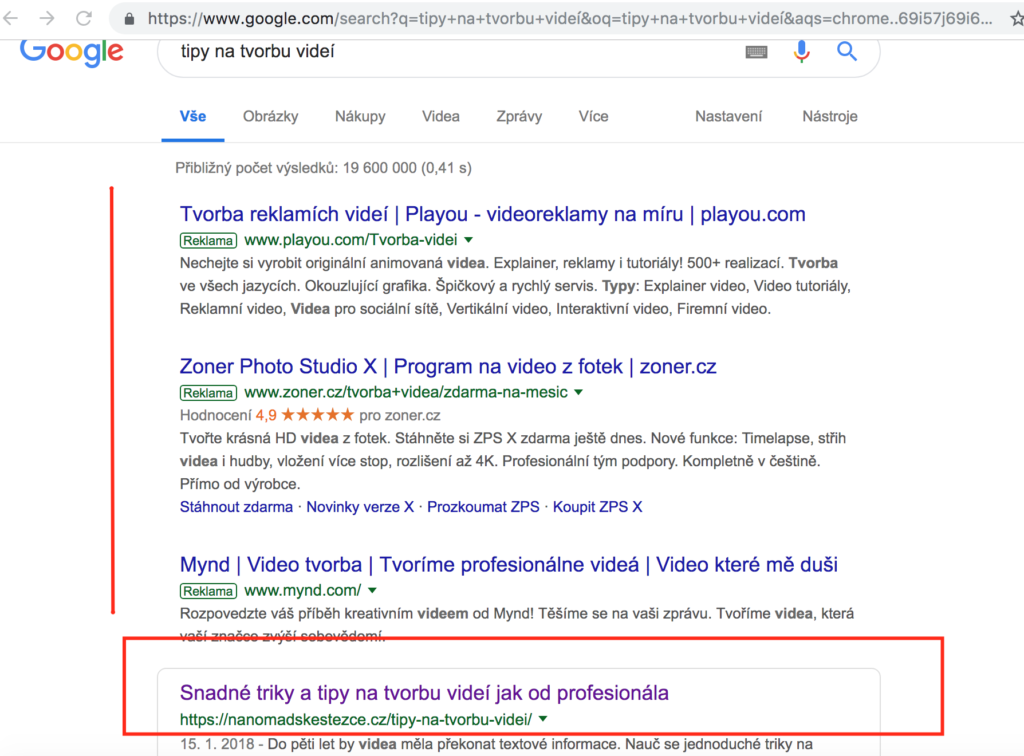Reload the page
Screen dimensions: 1024x756
point(82,17)
